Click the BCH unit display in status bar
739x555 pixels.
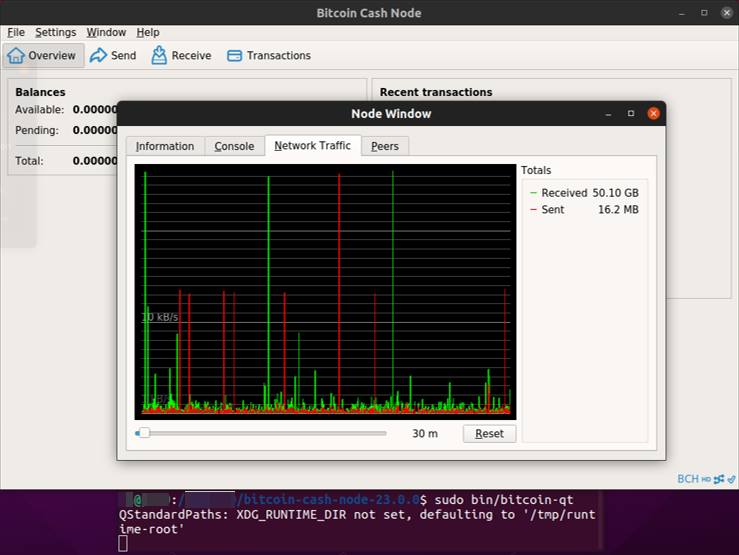click(x=688, y=480)
